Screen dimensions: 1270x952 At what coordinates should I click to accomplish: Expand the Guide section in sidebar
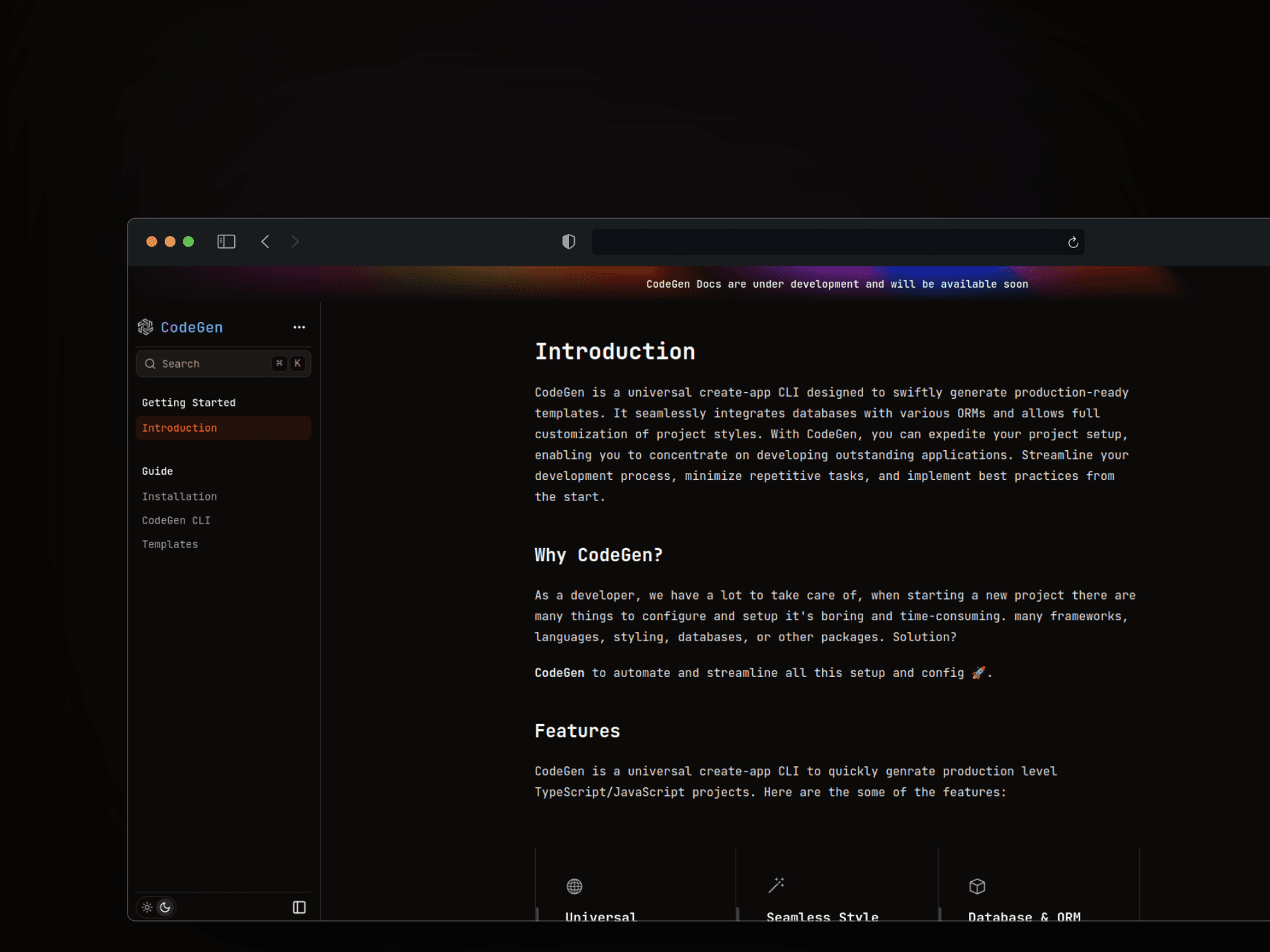pos(156,471)
